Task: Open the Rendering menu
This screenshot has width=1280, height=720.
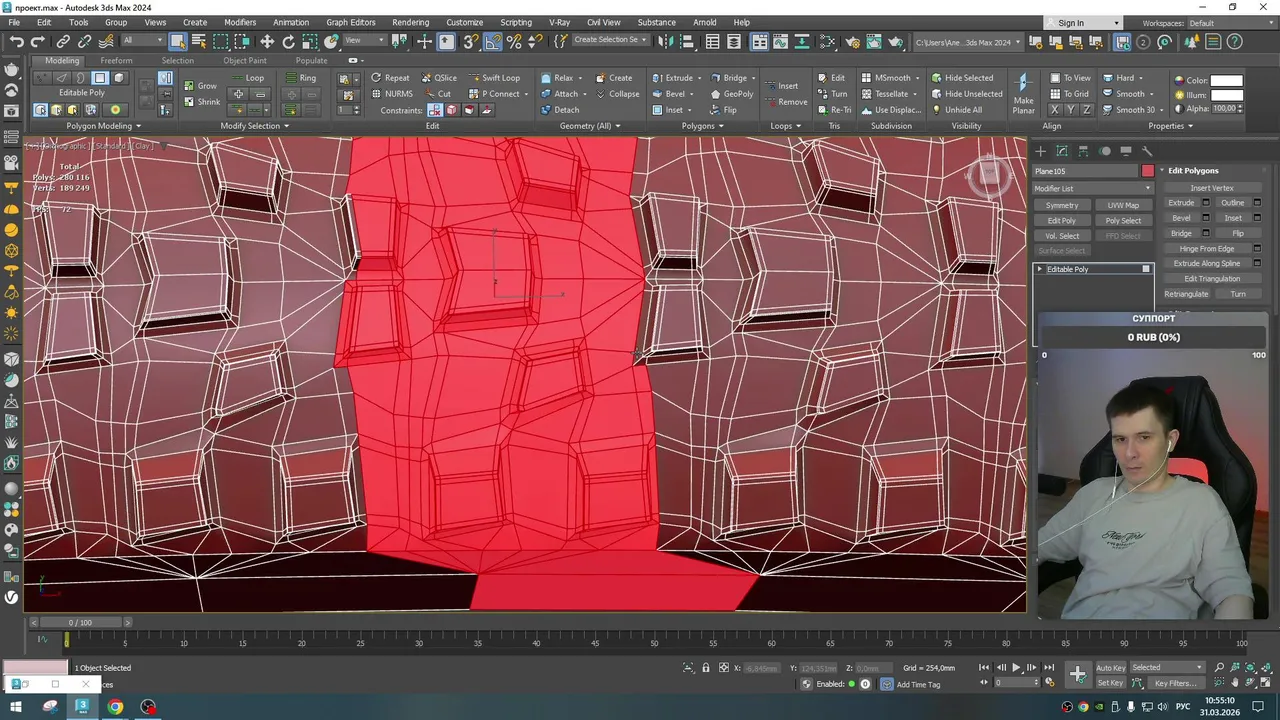Action: [410, 22]
